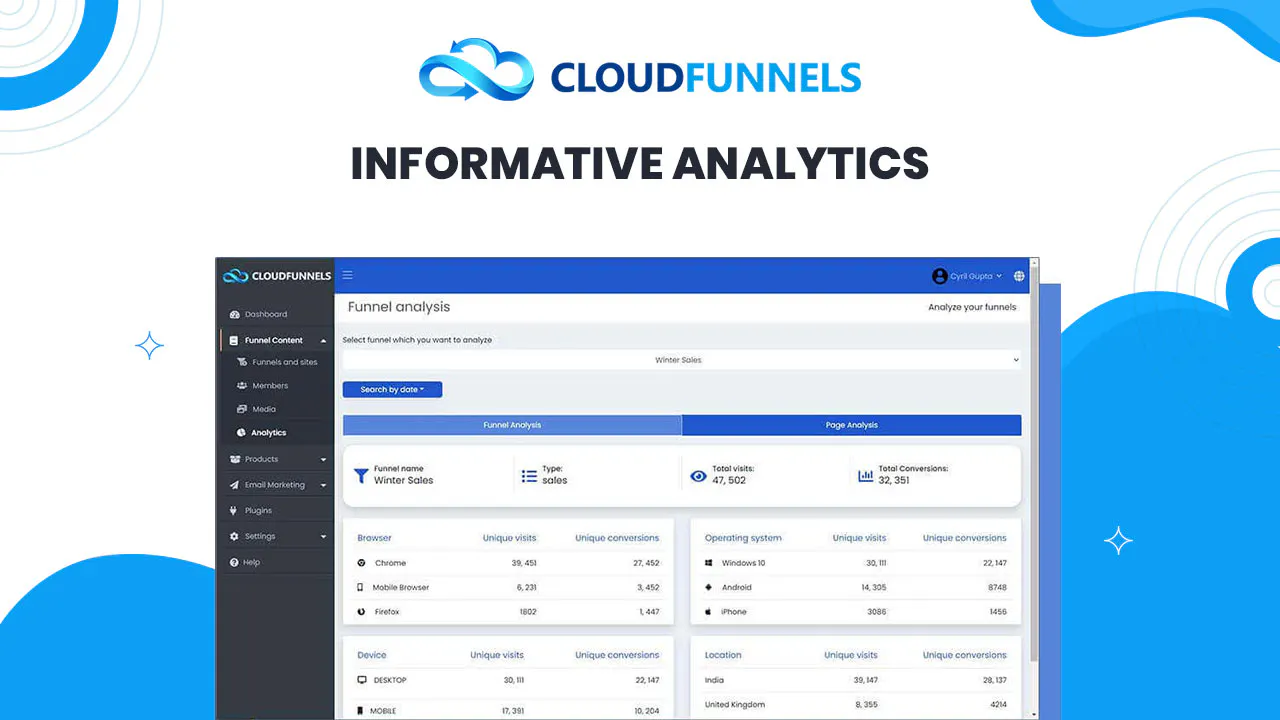Click the bar chart icon beside Total Conversions
The height and width of the screenshot is (720, 1280).
pyautogui.click(x=866, y=476)
